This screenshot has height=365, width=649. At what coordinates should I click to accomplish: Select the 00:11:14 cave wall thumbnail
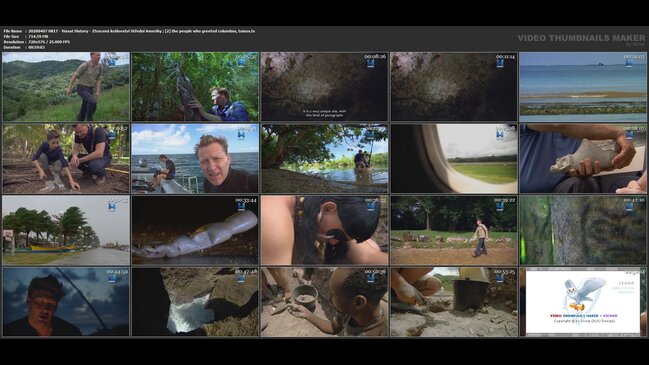coord(454,87)
